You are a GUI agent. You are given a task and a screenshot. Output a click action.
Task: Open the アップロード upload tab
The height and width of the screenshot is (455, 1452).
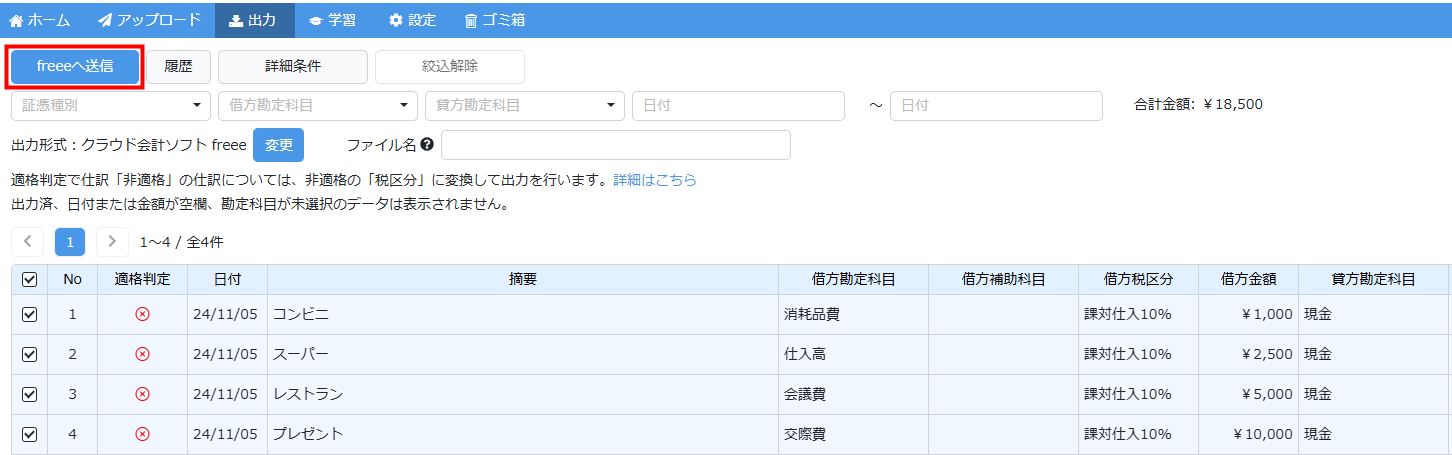tap(149, 20)
